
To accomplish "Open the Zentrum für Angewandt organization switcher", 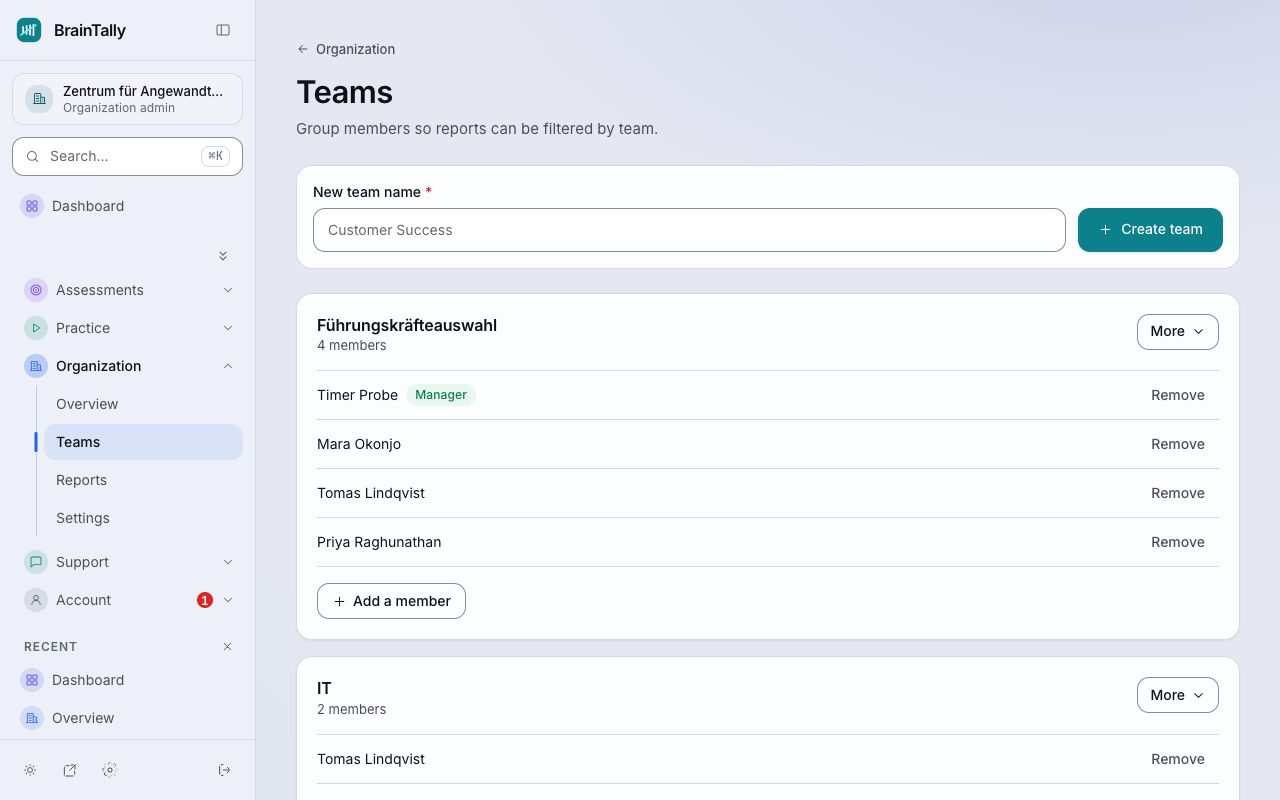I will coord(127,99).
